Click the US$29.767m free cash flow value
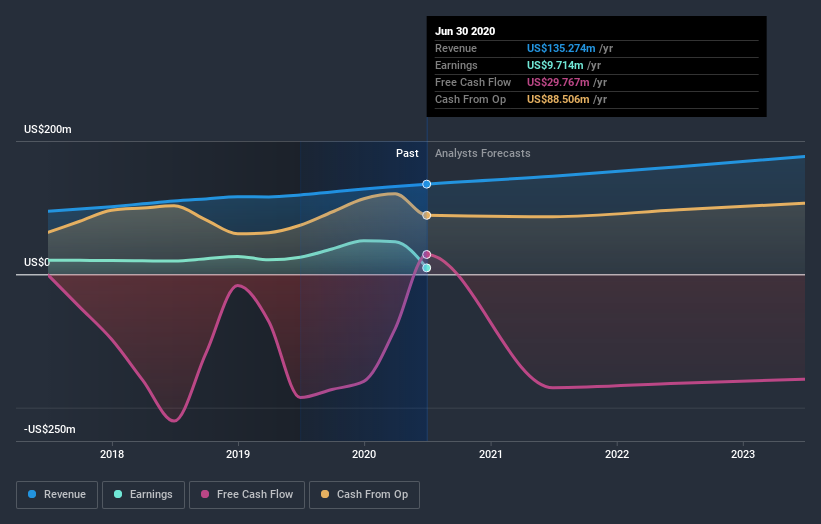The image size is (821, 524). (x=558, y=82)
